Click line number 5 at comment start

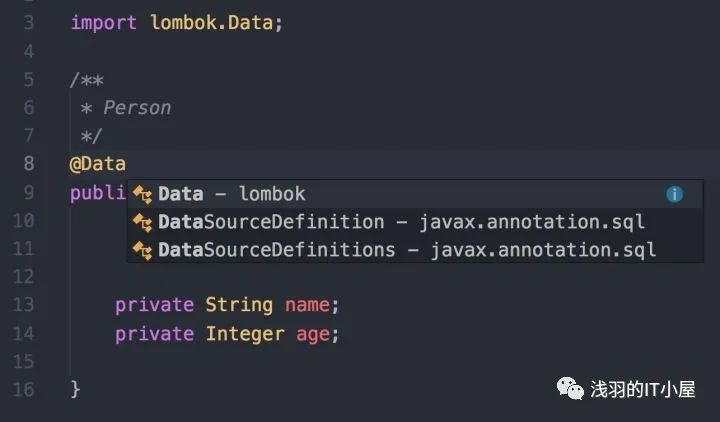point(29,79)
